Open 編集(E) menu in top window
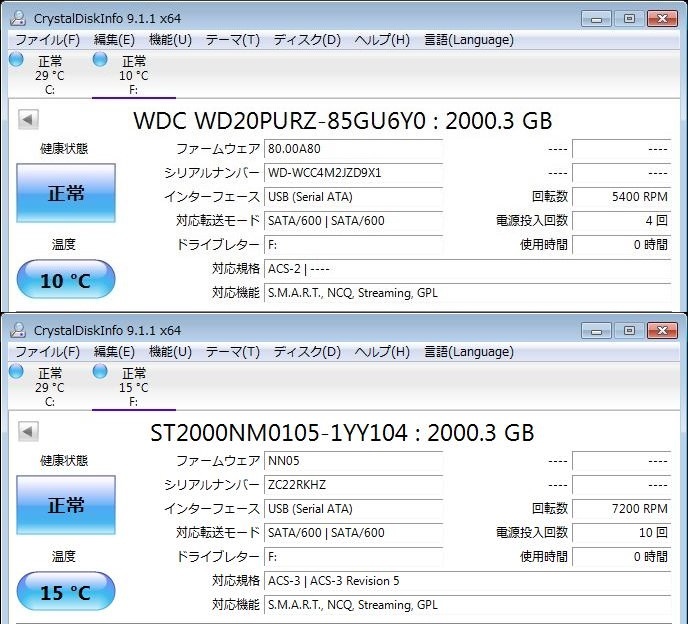The height and width of the screenshot is (624, 688). pyautogui.click(x=114, y=40)
